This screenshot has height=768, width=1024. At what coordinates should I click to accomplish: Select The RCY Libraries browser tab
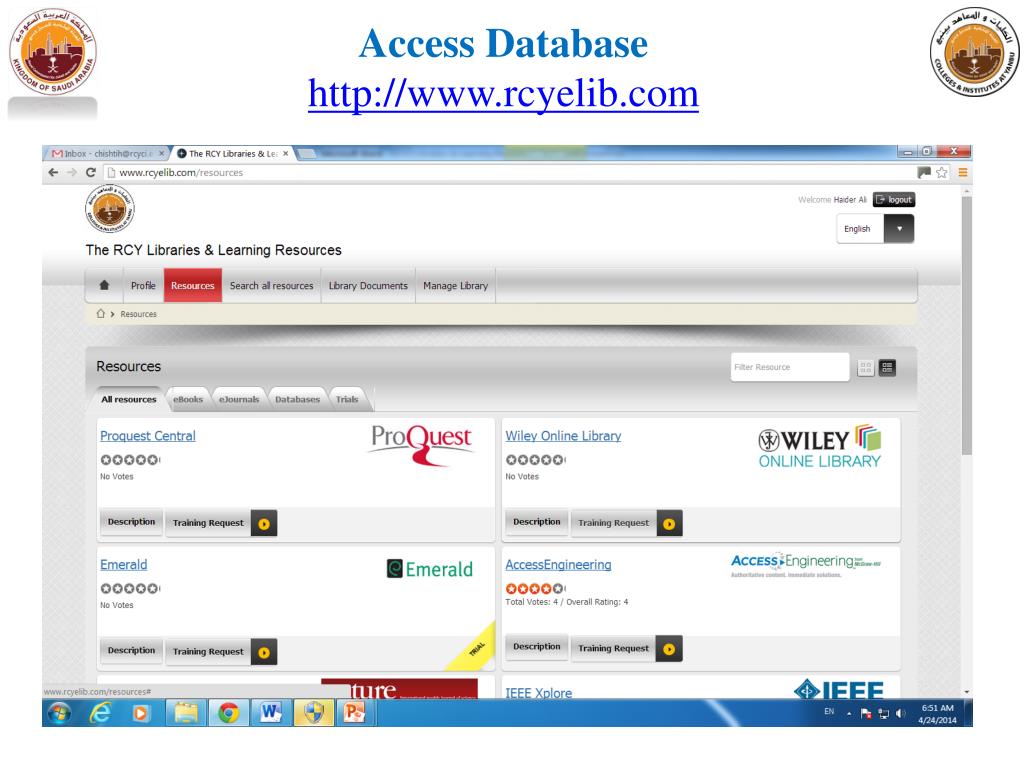[x=234, y=153]
